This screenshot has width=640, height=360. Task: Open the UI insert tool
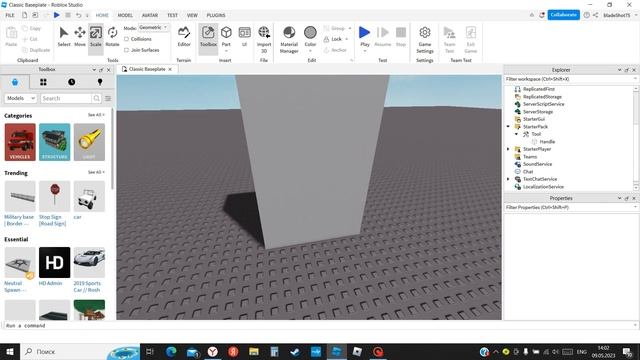pos(244,37)
